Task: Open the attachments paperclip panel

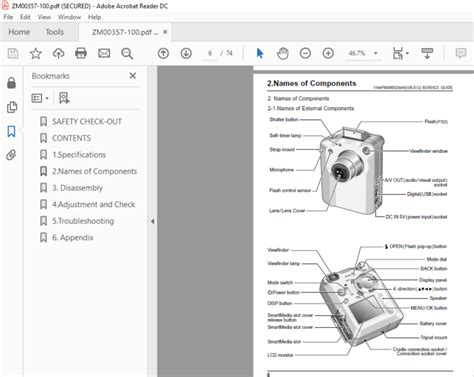Action: [x=11, y=155]
